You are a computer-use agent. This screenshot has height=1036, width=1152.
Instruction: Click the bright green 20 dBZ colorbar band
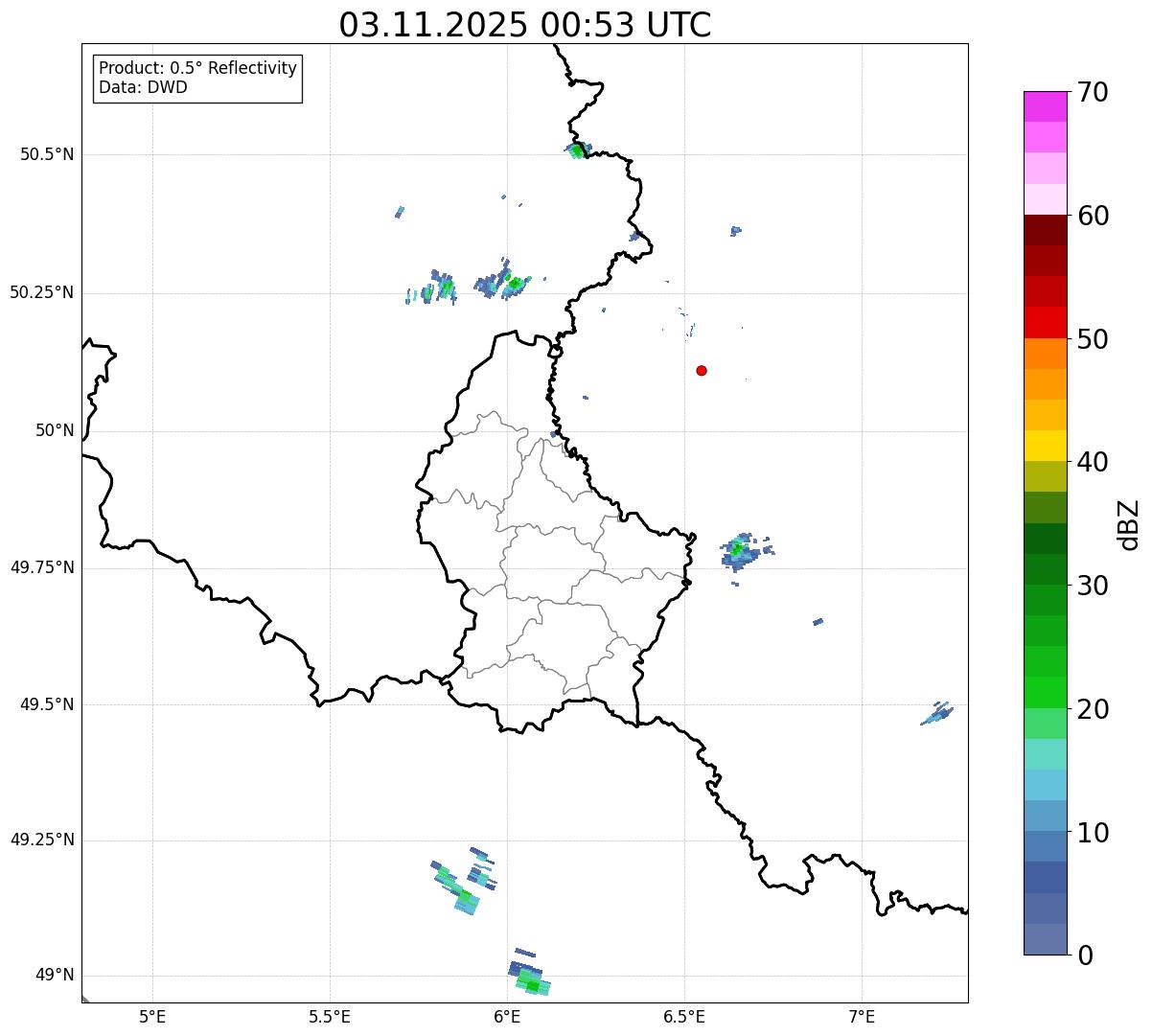point(1045,692)
